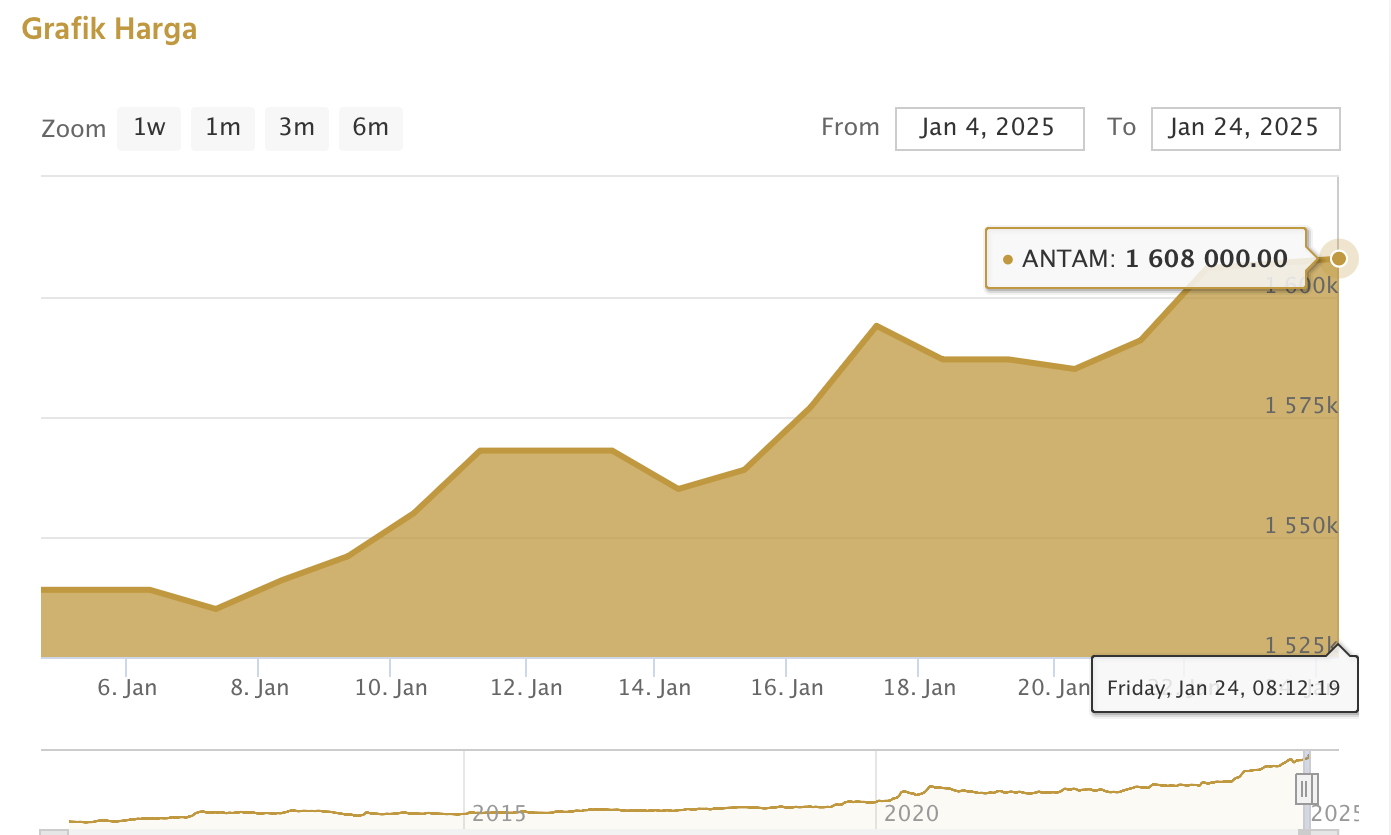
Task: Click the 14. Jan axis label
Action: (x=654, y=688)
